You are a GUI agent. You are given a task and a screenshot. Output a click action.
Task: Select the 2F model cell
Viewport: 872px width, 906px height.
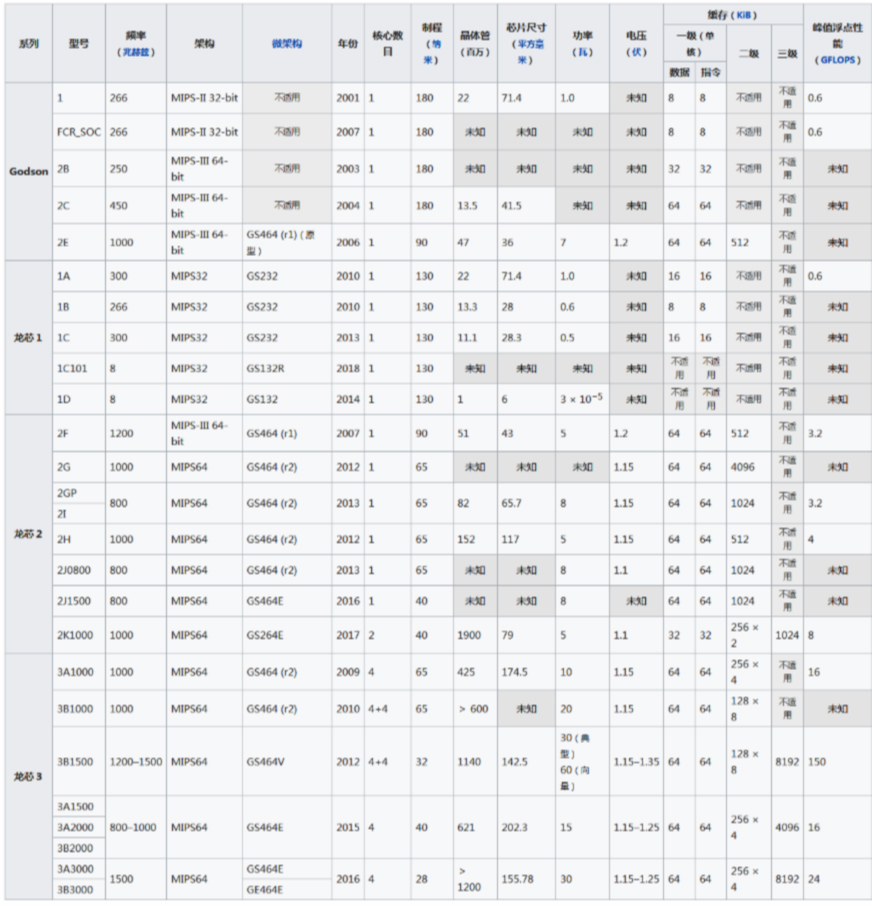tap(79, 433)
